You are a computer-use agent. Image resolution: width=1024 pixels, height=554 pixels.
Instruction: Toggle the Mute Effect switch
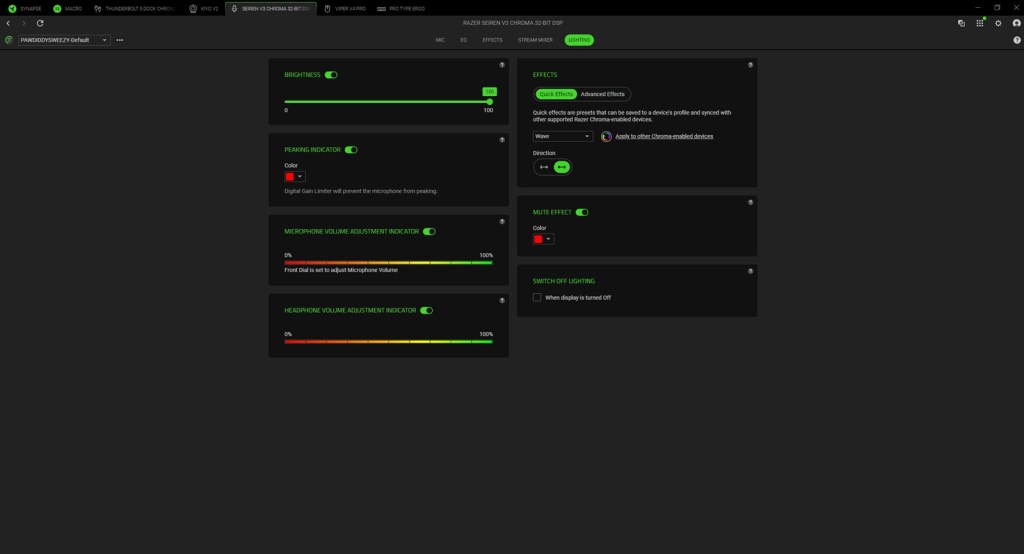(x=582, y=212)
